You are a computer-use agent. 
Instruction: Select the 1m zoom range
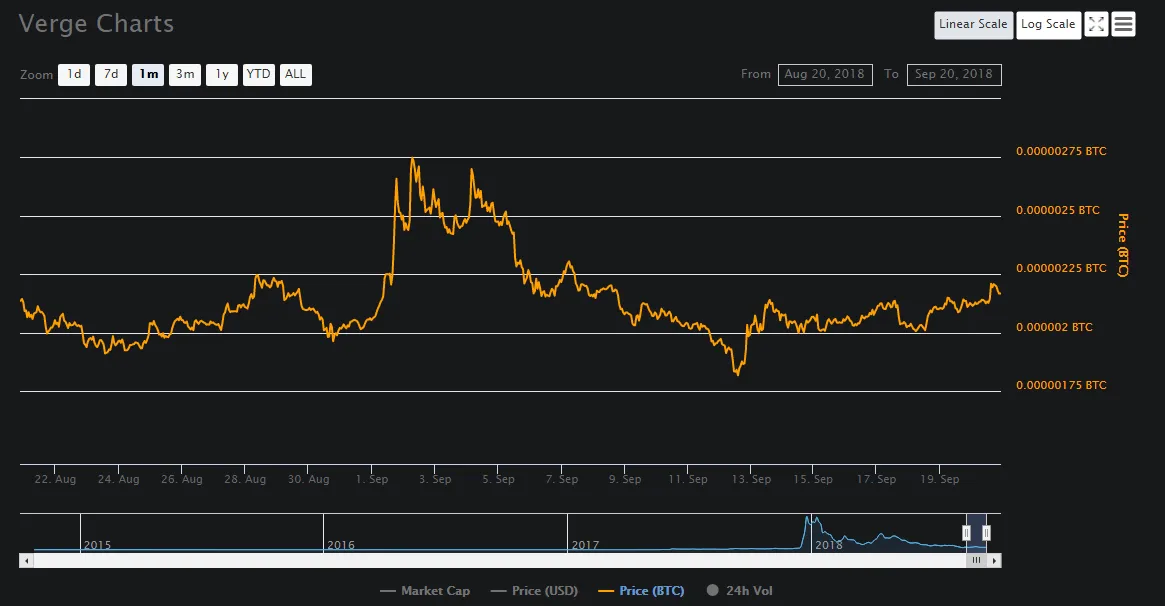point(148,74)
